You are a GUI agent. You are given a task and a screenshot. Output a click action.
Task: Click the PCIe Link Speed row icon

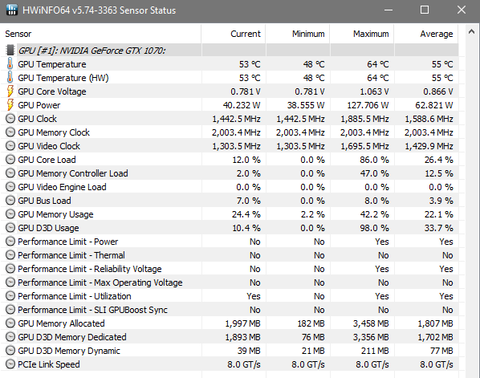tap(10, 364)
